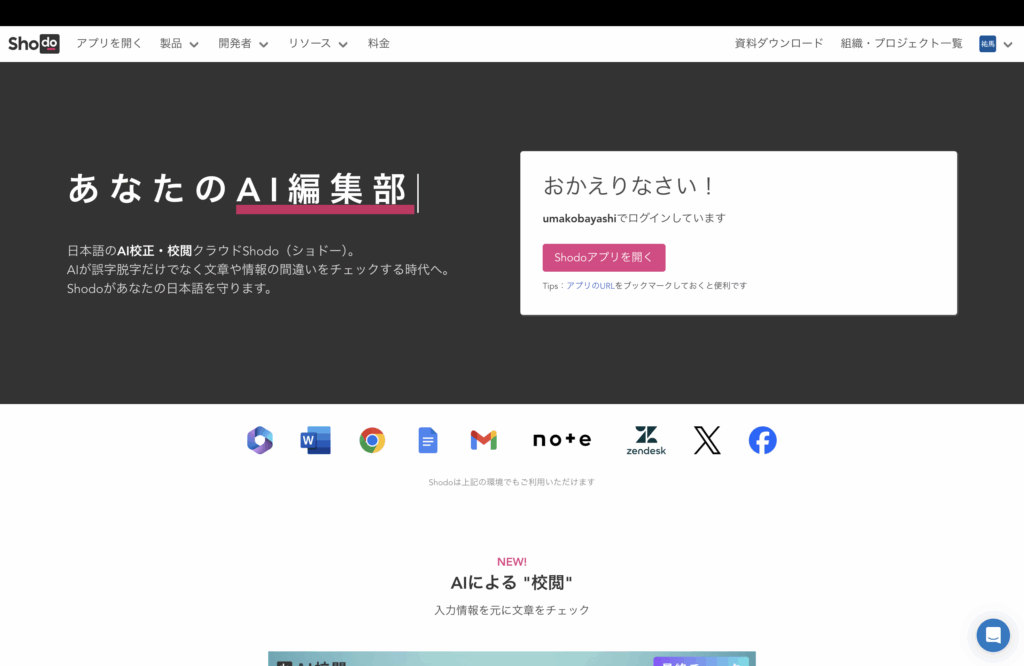
Task: Select アプリを開く in the navigation bar
Action: click(109, 44)
